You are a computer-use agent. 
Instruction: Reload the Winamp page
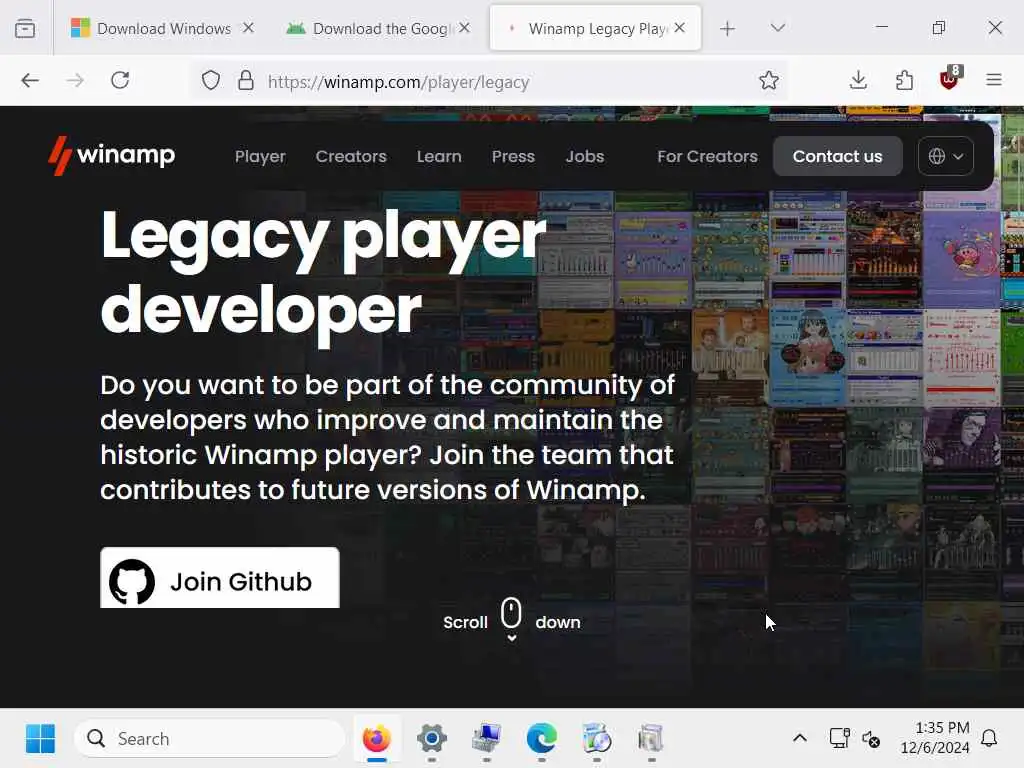[x=120, y=80]
